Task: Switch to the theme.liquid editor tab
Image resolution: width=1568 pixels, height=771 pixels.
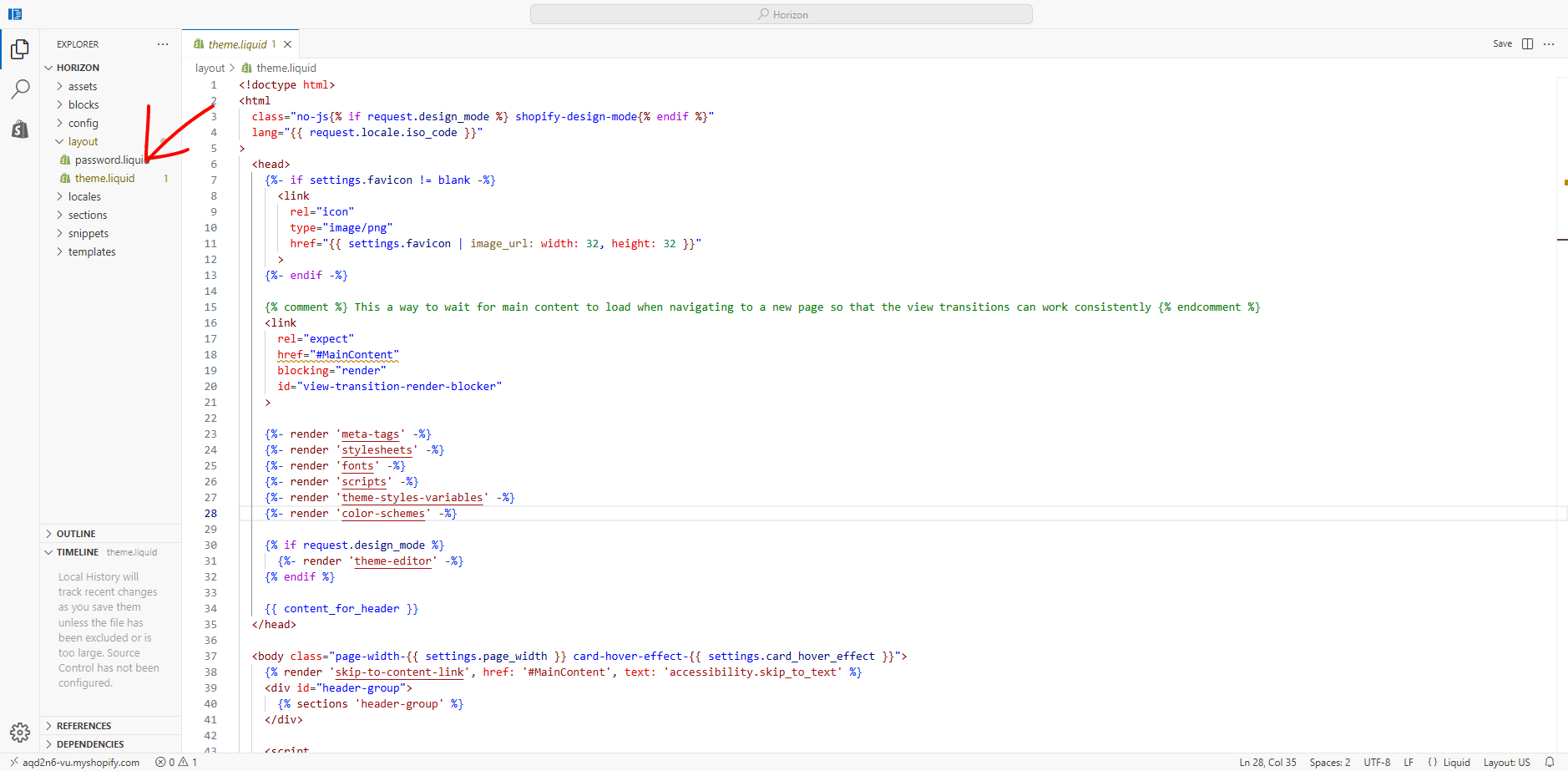Action: point(240,43)
